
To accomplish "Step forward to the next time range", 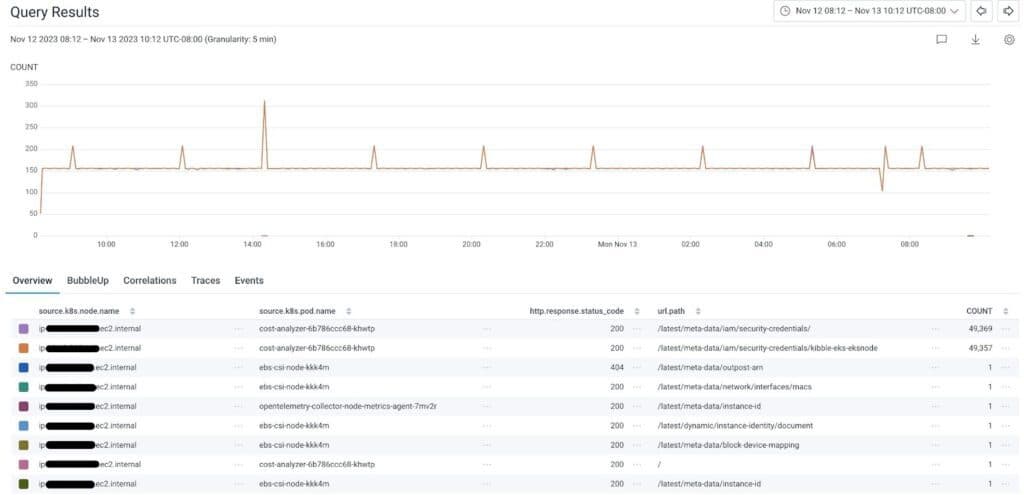I will [1007, 11].
